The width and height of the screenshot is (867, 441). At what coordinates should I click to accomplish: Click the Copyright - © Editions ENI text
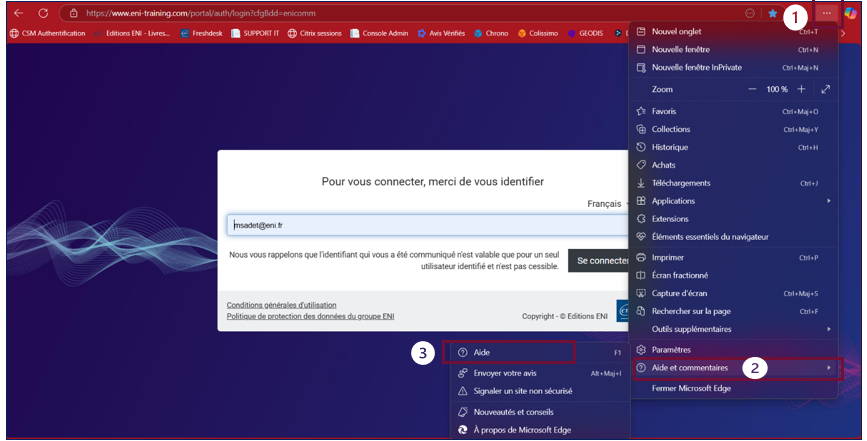[x=565, y=317]
